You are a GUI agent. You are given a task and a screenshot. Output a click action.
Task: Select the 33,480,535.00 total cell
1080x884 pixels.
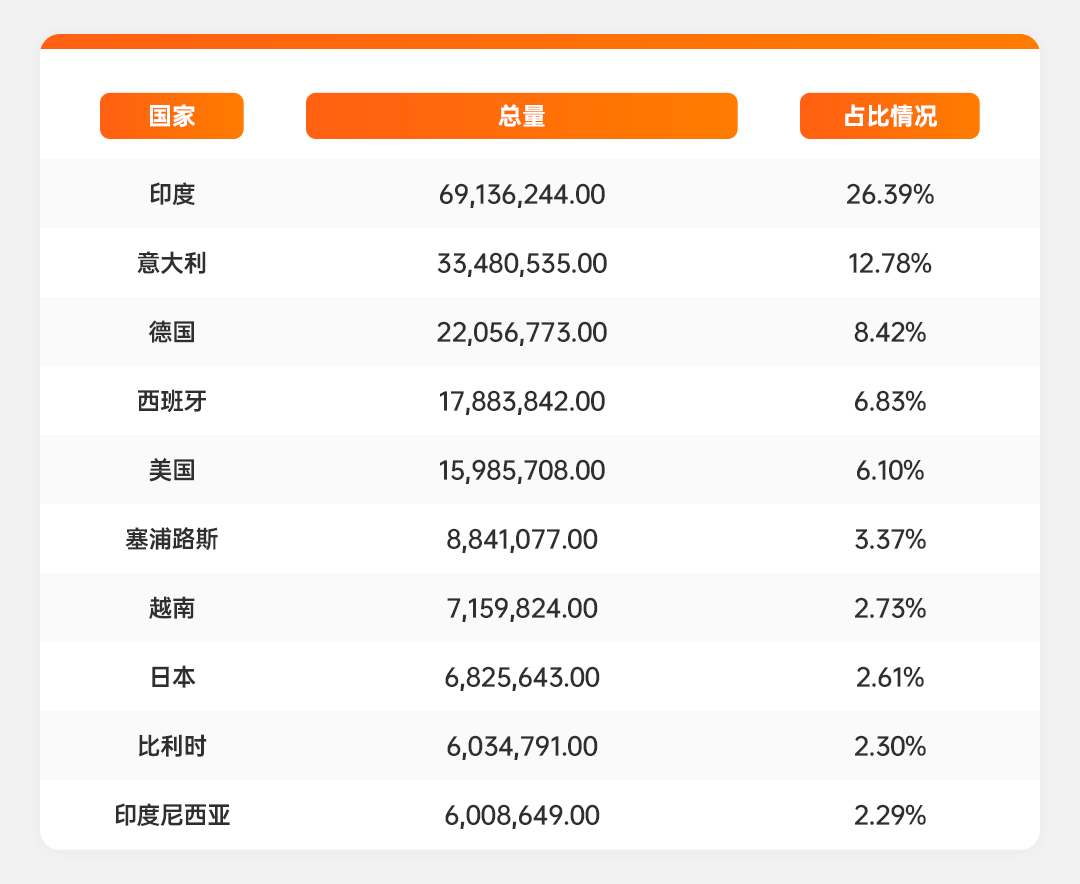coord(521,263)
